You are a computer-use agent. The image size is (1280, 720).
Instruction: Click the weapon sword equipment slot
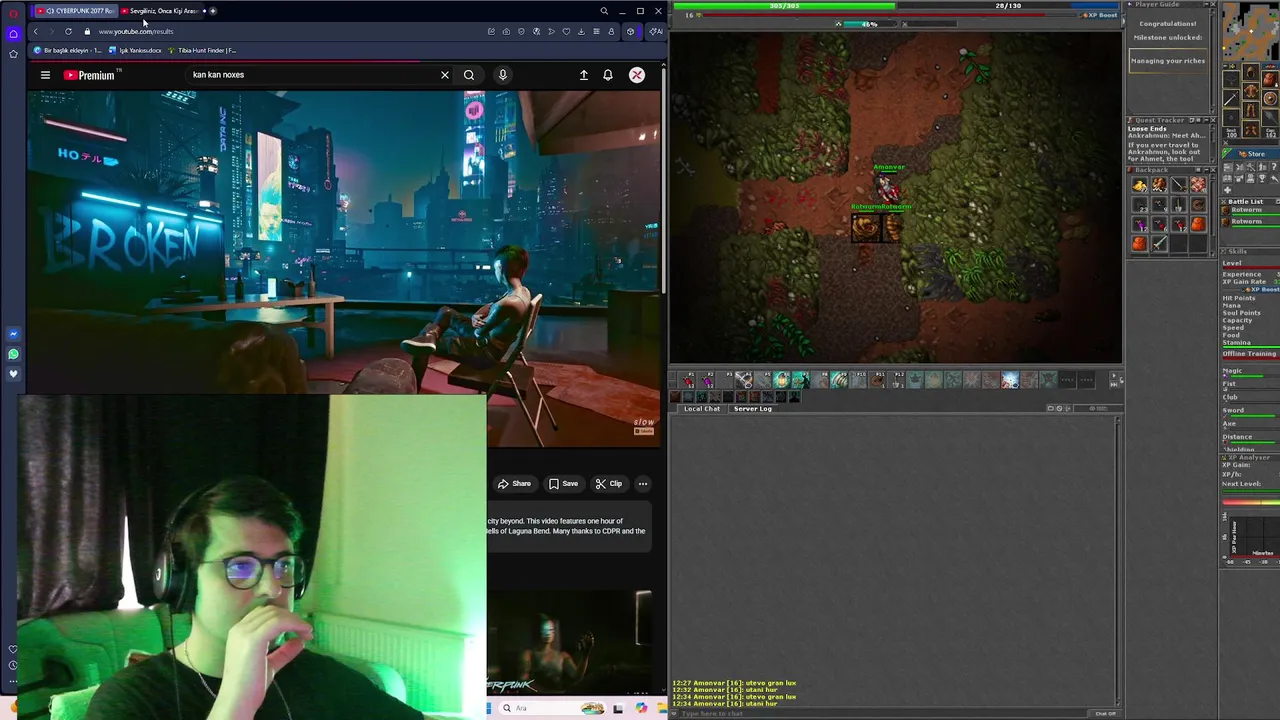tap(1231, 98)
